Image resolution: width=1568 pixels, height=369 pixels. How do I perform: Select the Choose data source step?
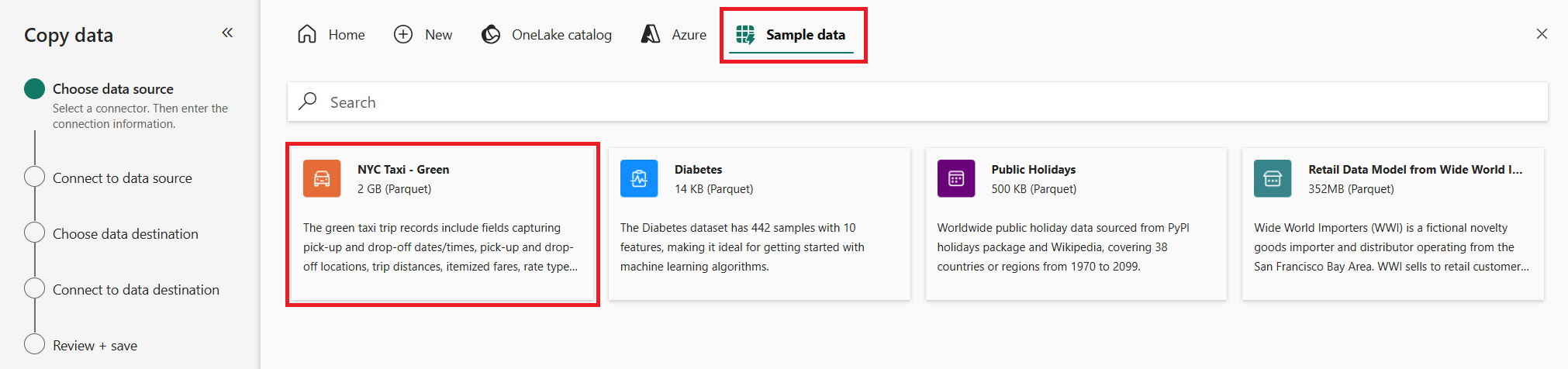point(112,89)
